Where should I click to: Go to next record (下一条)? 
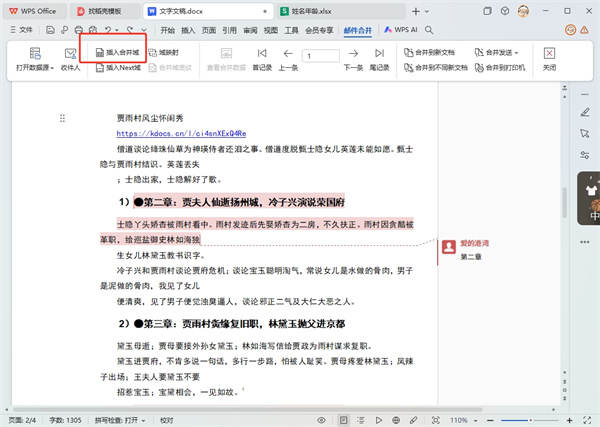[353, 59]
